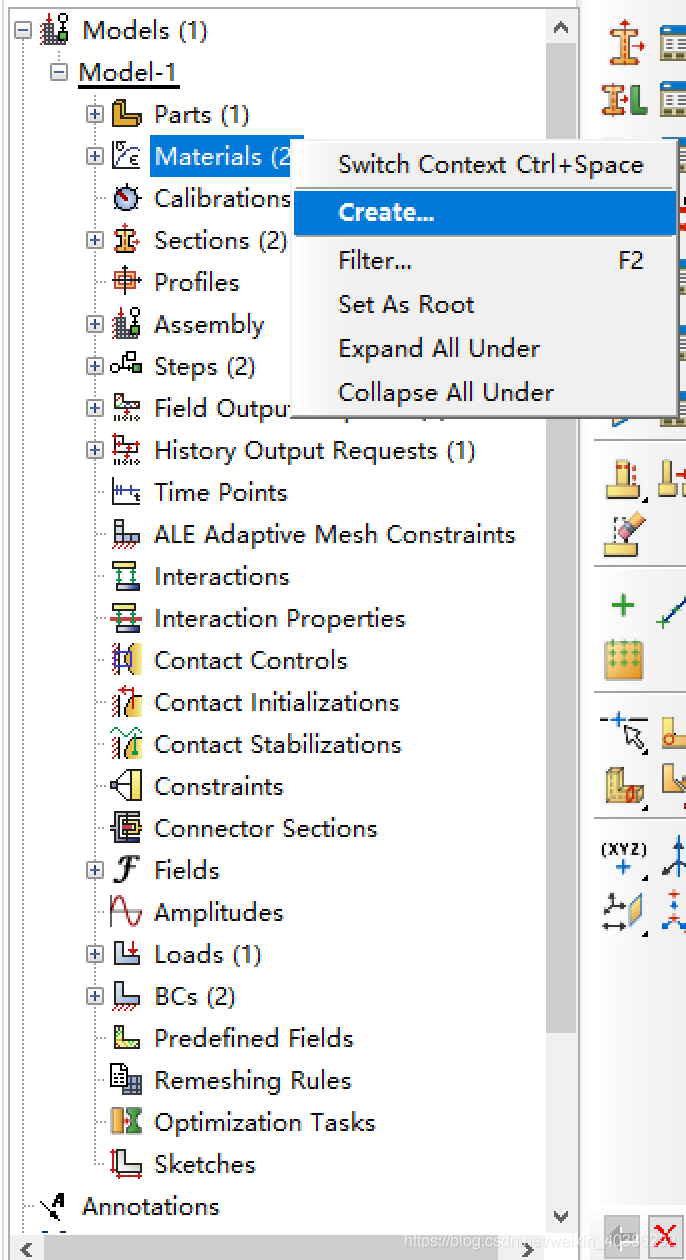Expand the Parts (1) node
This screenshot has width=686, height=1260.
95,114
